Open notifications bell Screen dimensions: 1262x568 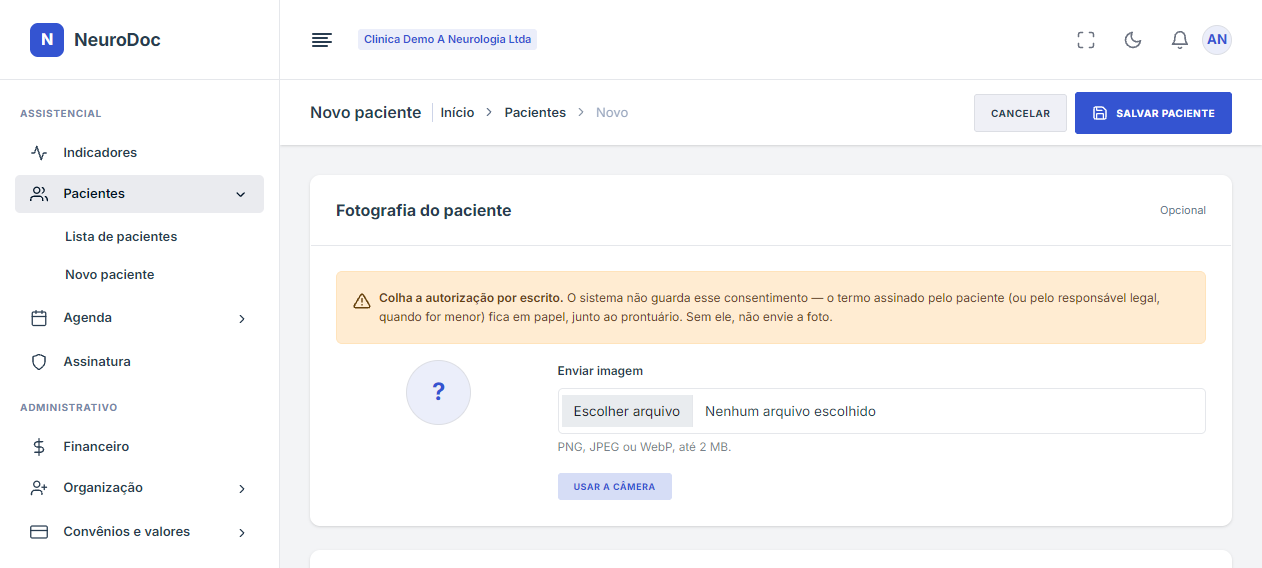tap(1180, 40)
